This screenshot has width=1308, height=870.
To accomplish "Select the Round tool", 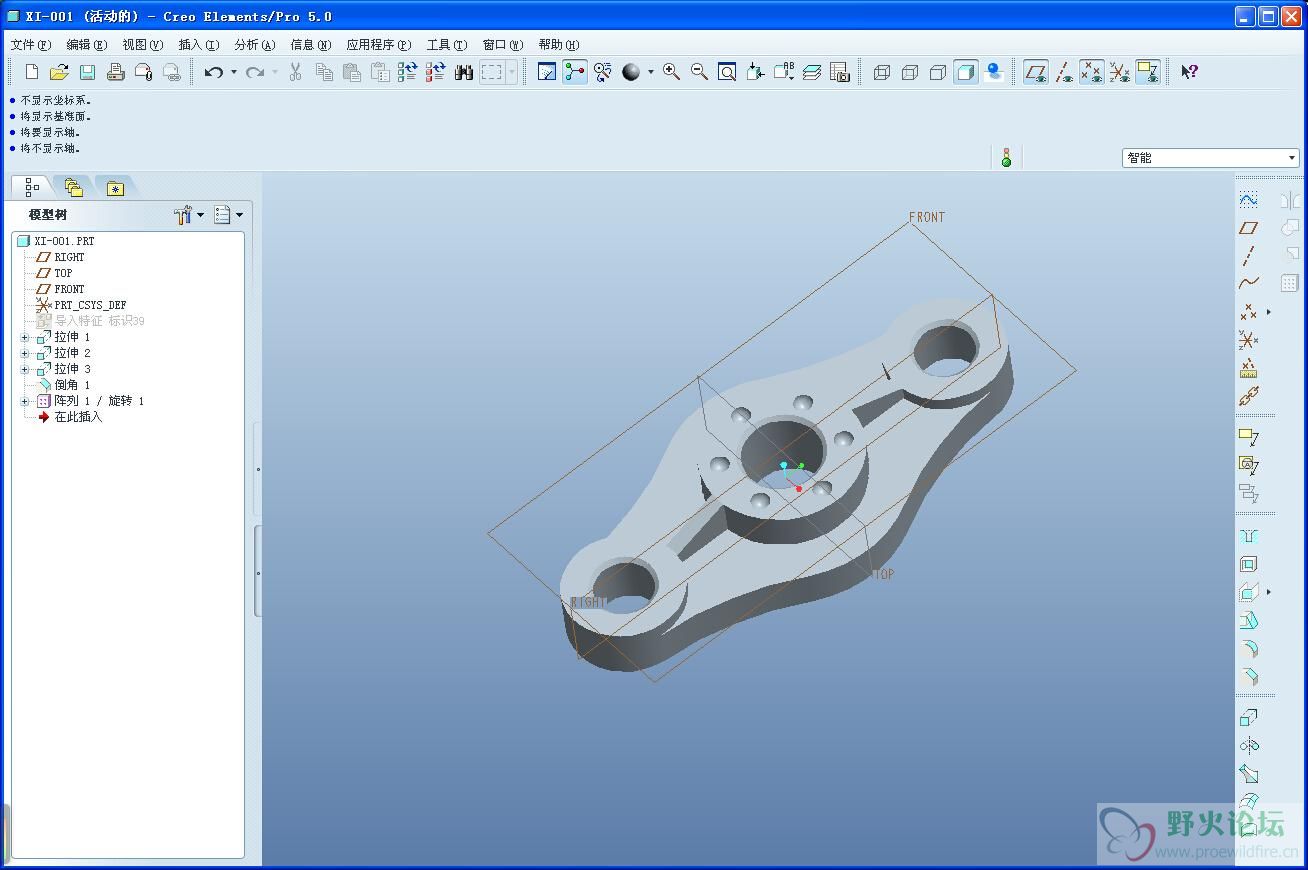I will click(x=1248, y=648).
